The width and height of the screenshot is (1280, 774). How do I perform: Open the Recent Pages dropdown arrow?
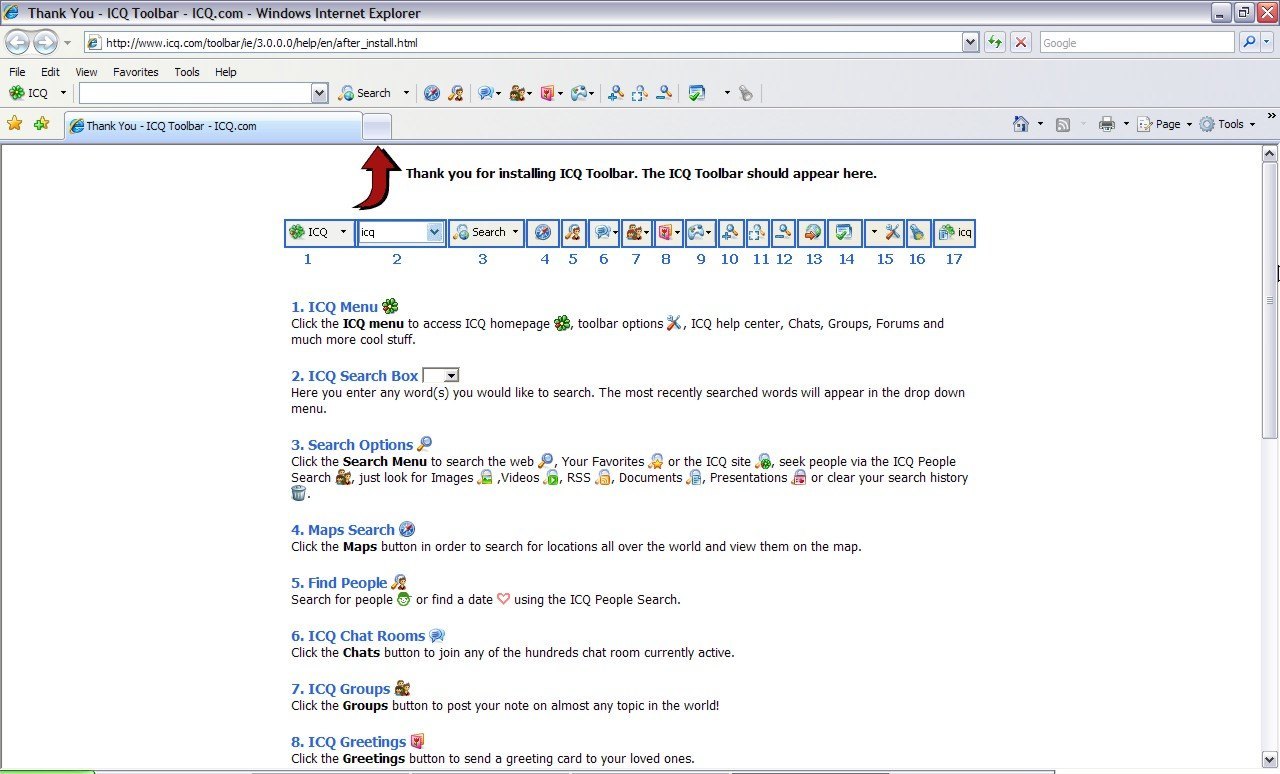67,43
